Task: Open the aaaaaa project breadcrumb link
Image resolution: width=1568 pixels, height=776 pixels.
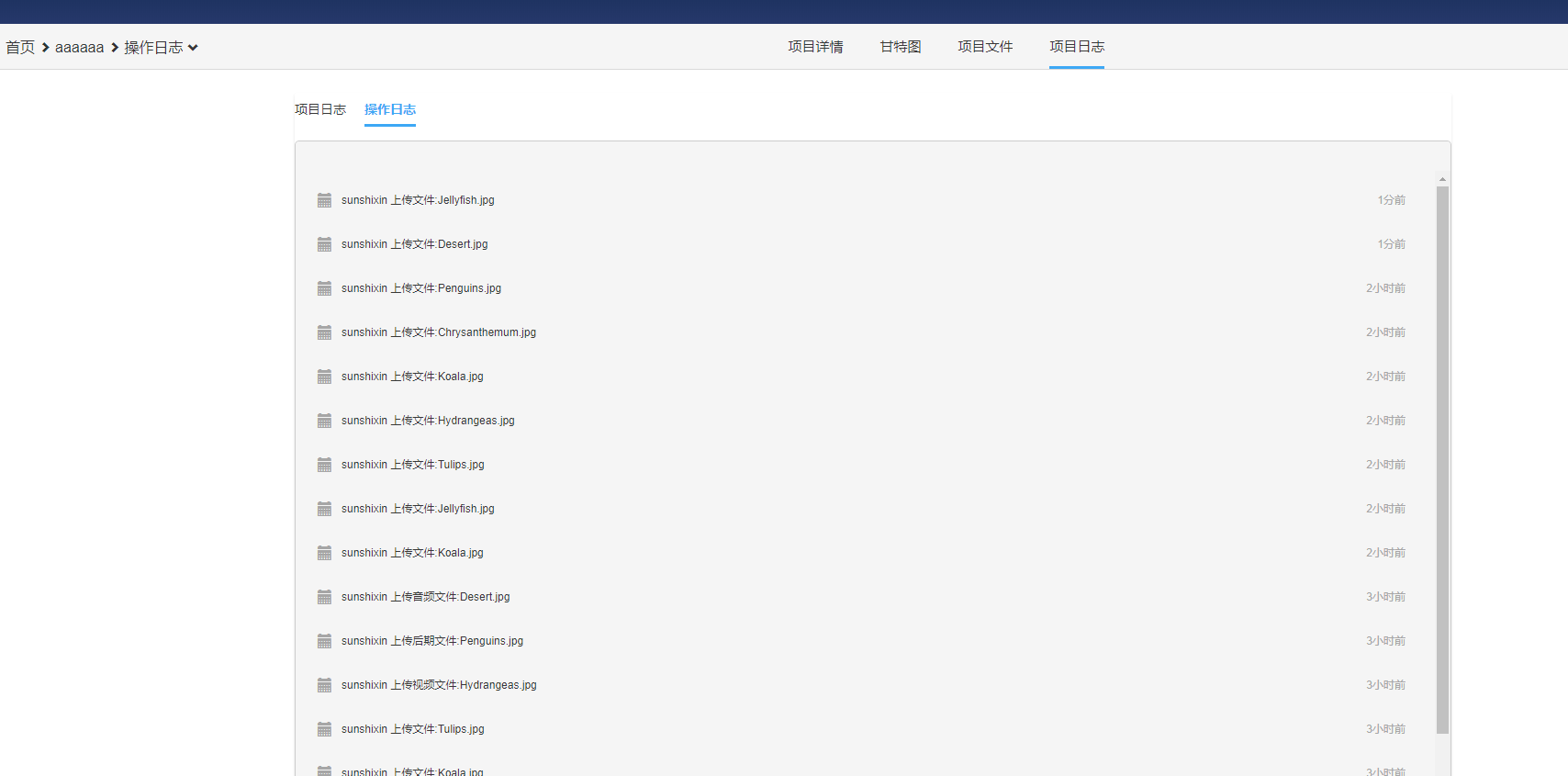Action: click(x=79, y=48)
